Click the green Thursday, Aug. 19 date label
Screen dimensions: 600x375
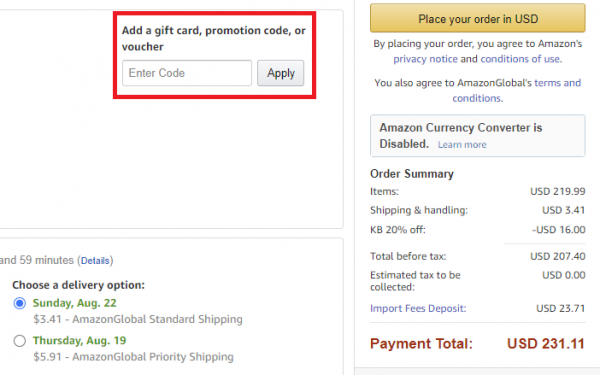(79, 340)
